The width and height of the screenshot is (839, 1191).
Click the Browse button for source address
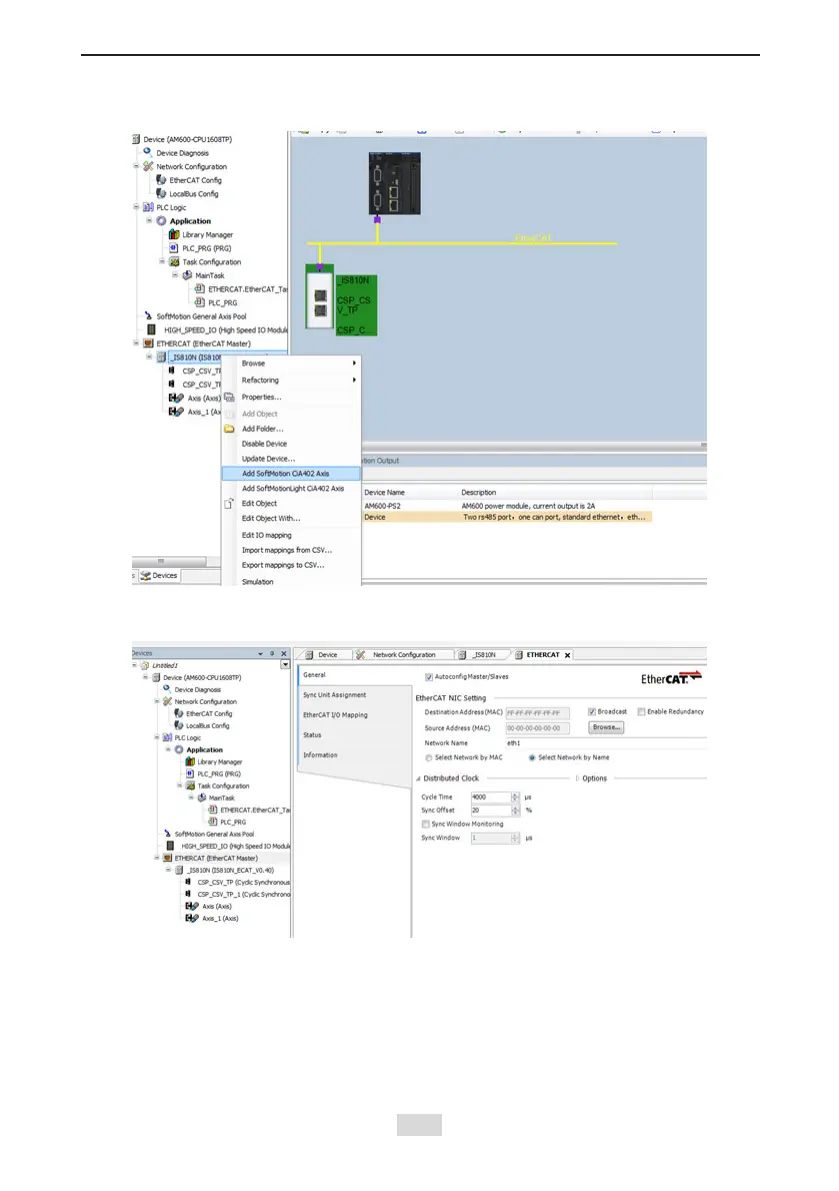point(606,728)
